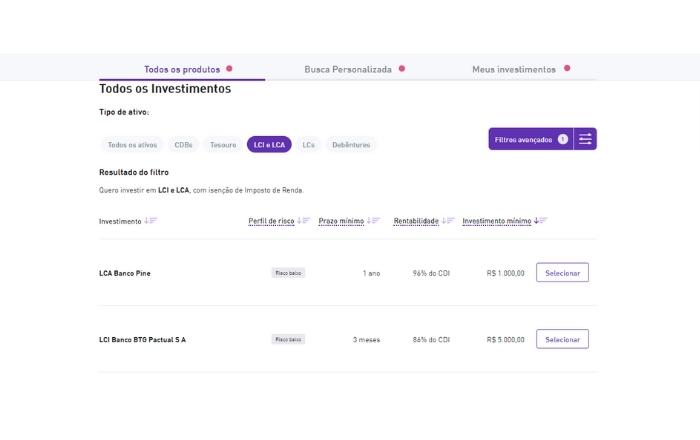Choose the Todos os ativos chip
700x440 pixels.
(x=131, y=145)
